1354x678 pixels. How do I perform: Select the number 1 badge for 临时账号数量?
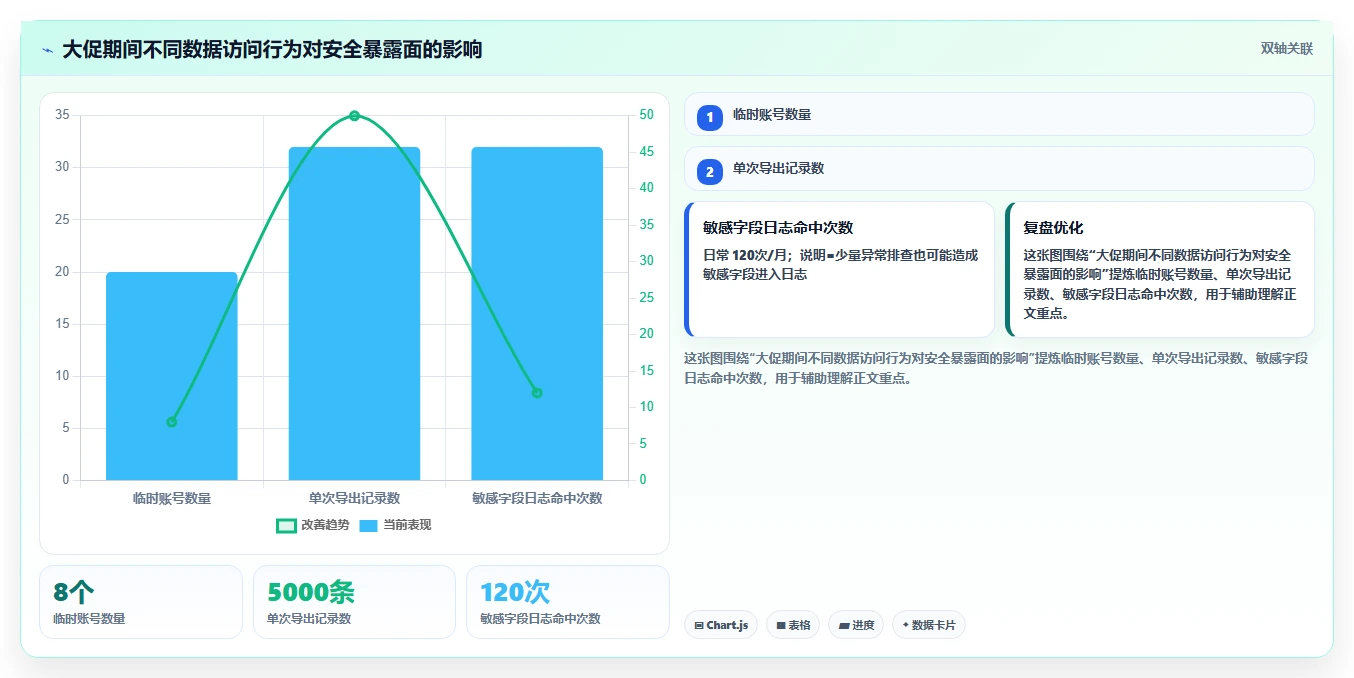click(x=710, y=117)
